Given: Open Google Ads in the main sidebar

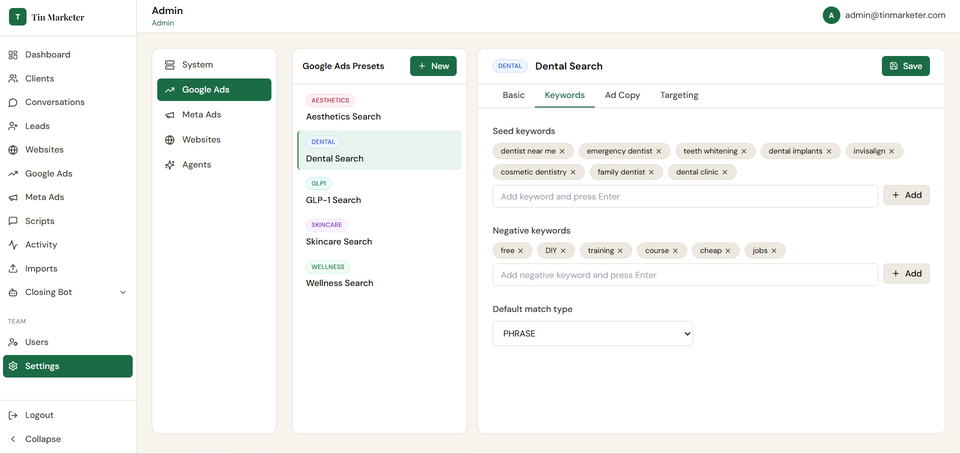Looking at the screenshot, I should pyautogui.click(x=67, y=174).
